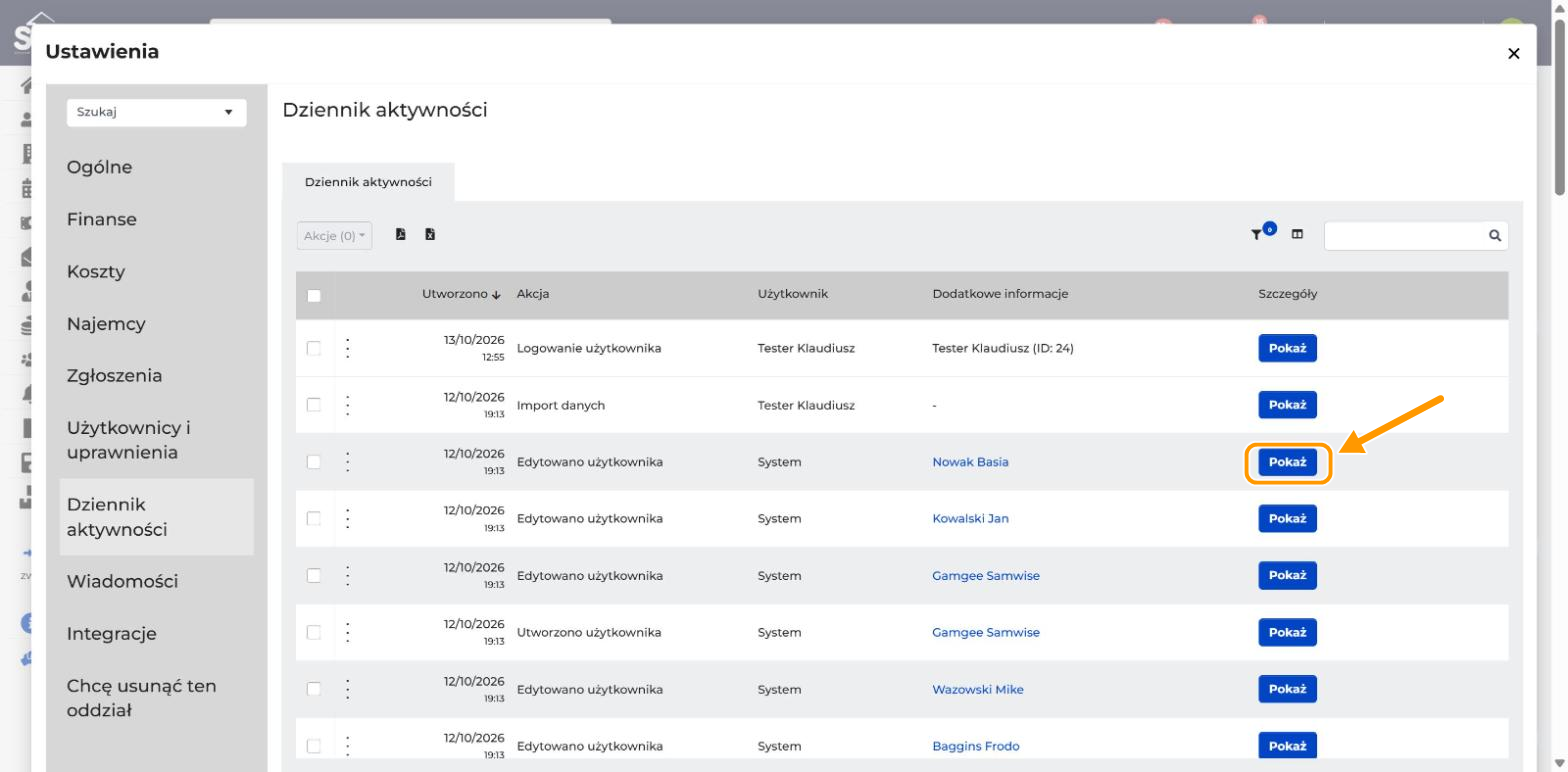Switch to the Dziennik aktywności tab

(368, 182)
